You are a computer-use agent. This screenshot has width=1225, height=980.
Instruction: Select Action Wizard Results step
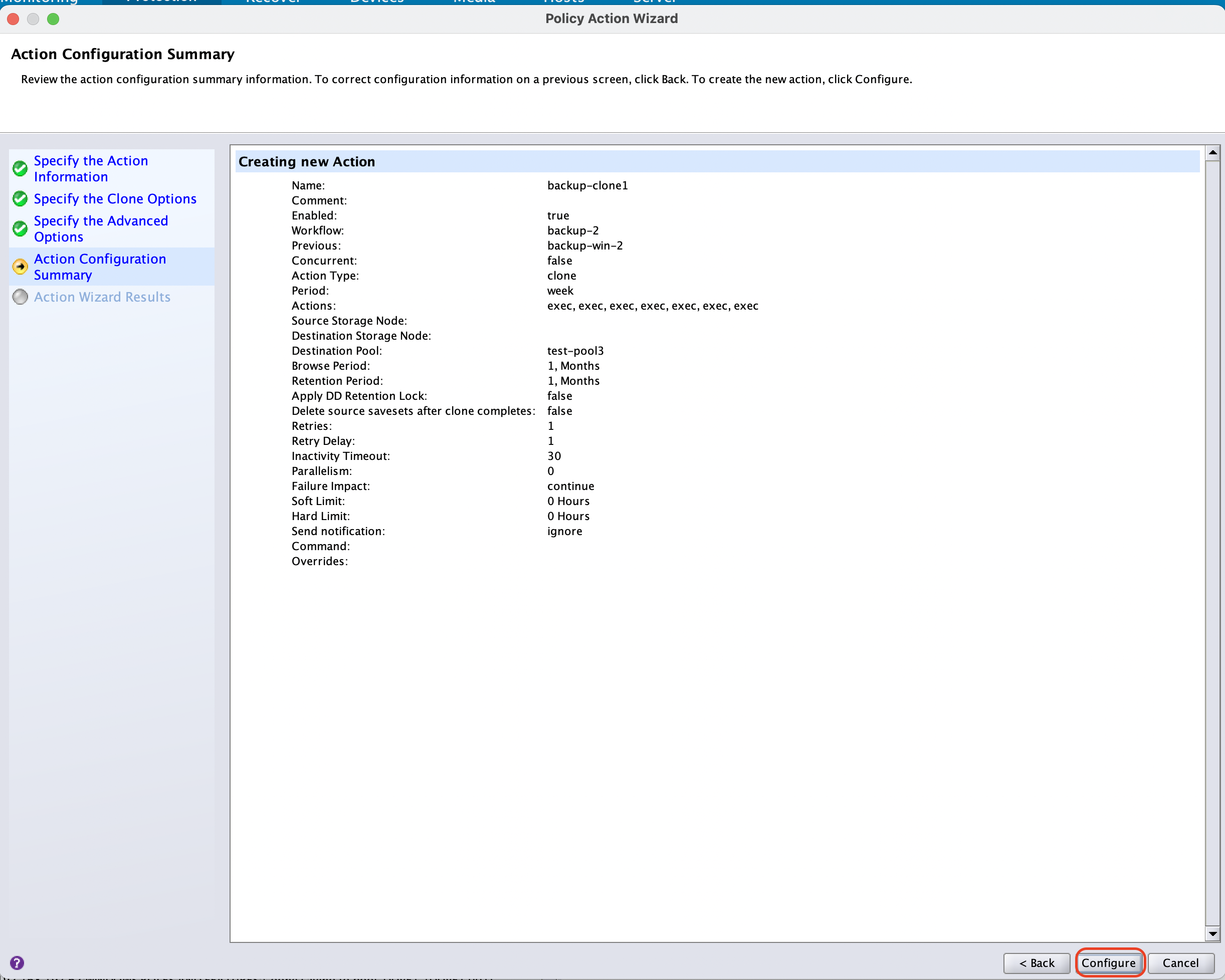(102, 297)
